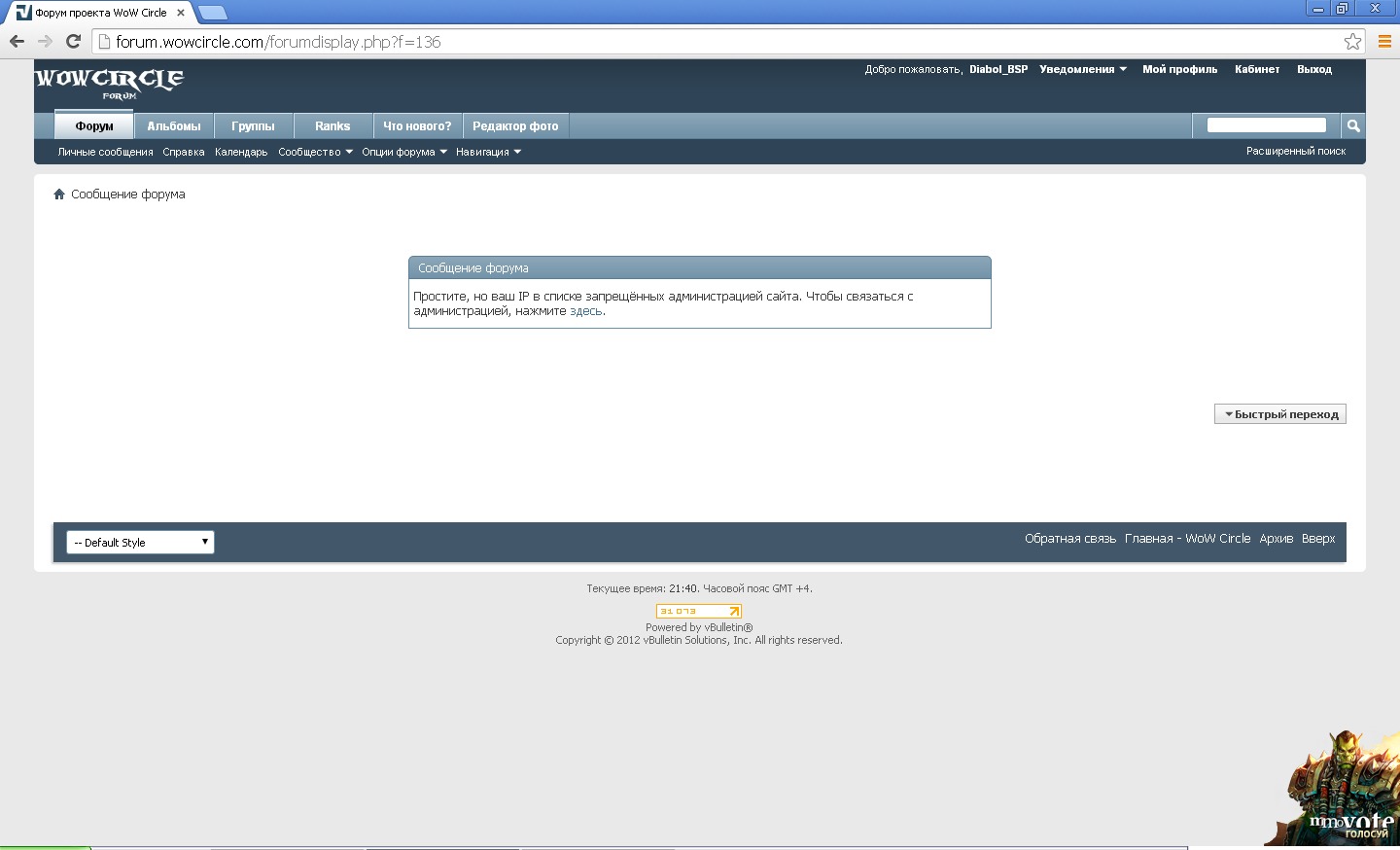Click the page icon in address bar
The height and width of the screenshot is (850, 1400).
(x=105, y=42)
